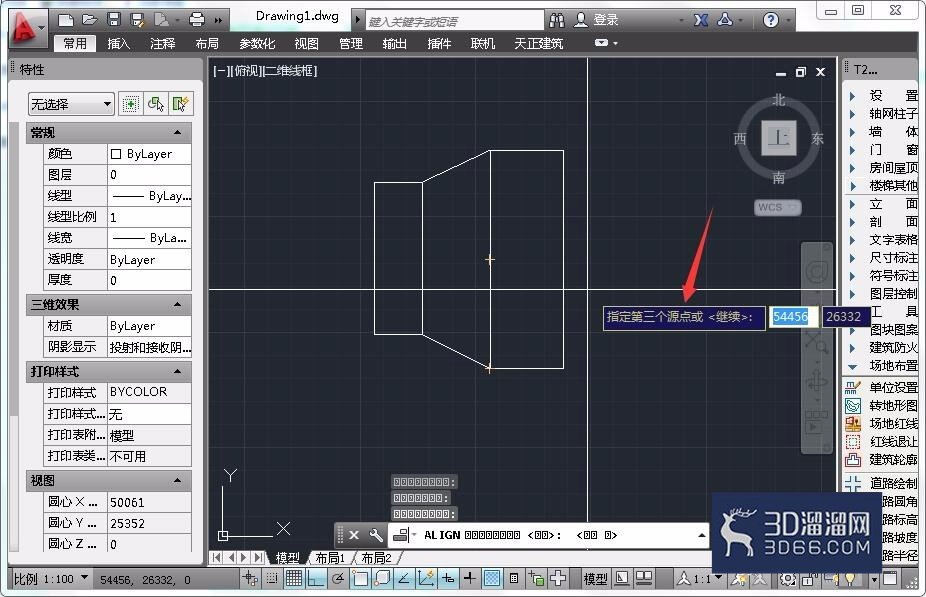Click the Open folder icon in quick access toolbar
Image resolution: width=926 pixels, height=597 pixels.
click(x=89, y=20)
